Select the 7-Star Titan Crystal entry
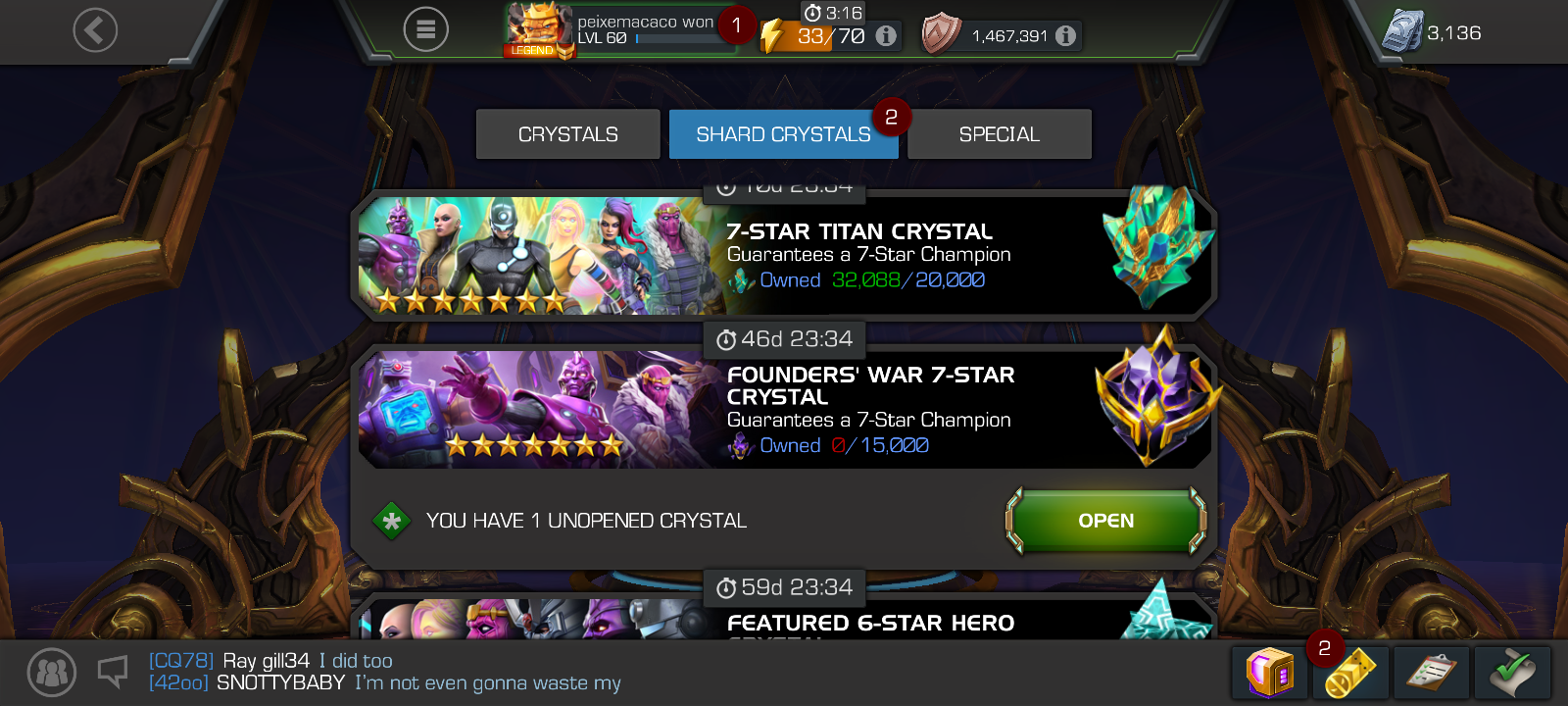This screenshot has width=1568, height=706. point(784,255)
